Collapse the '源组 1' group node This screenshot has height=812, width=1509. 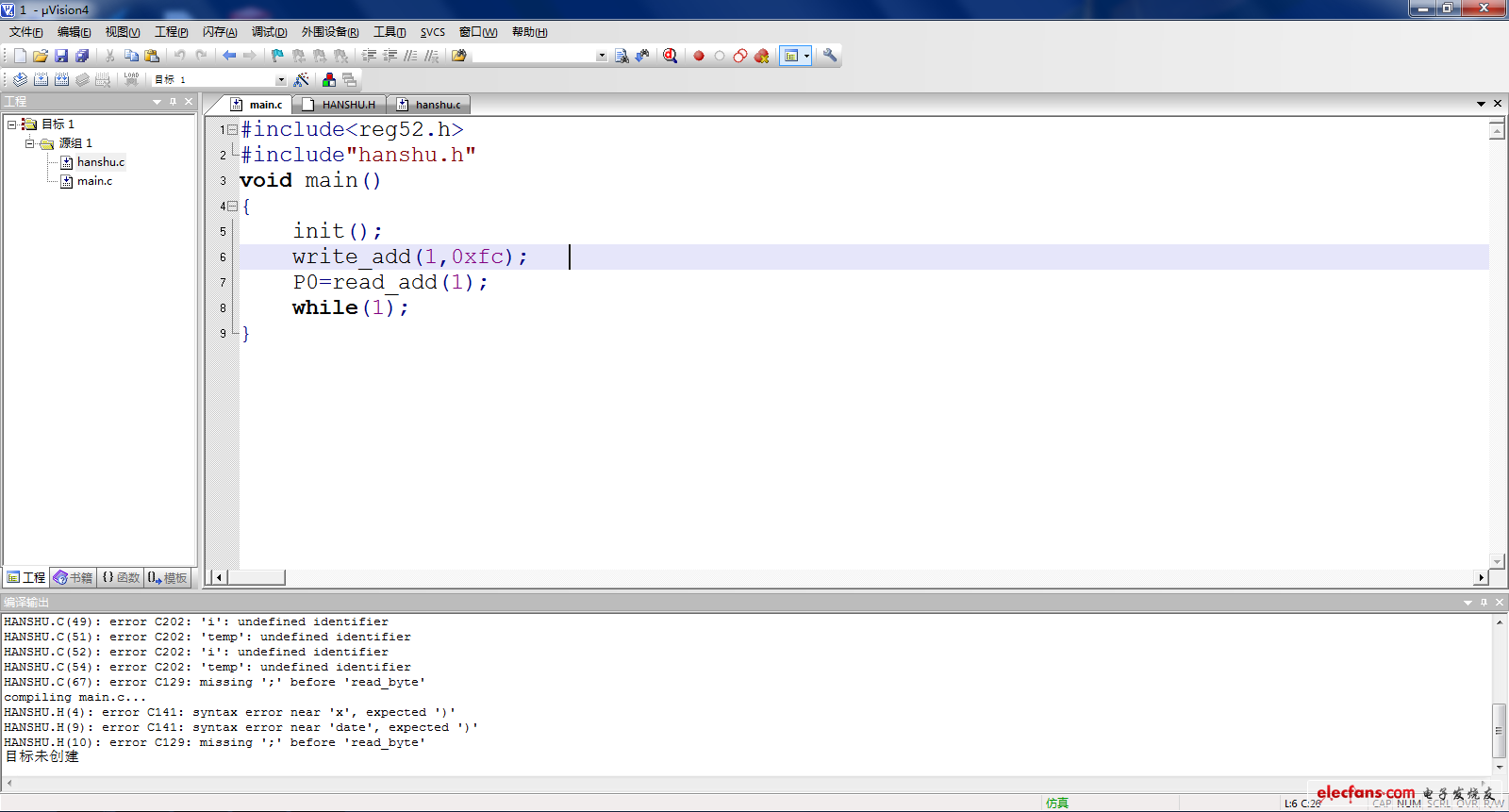tap(30, 143)
